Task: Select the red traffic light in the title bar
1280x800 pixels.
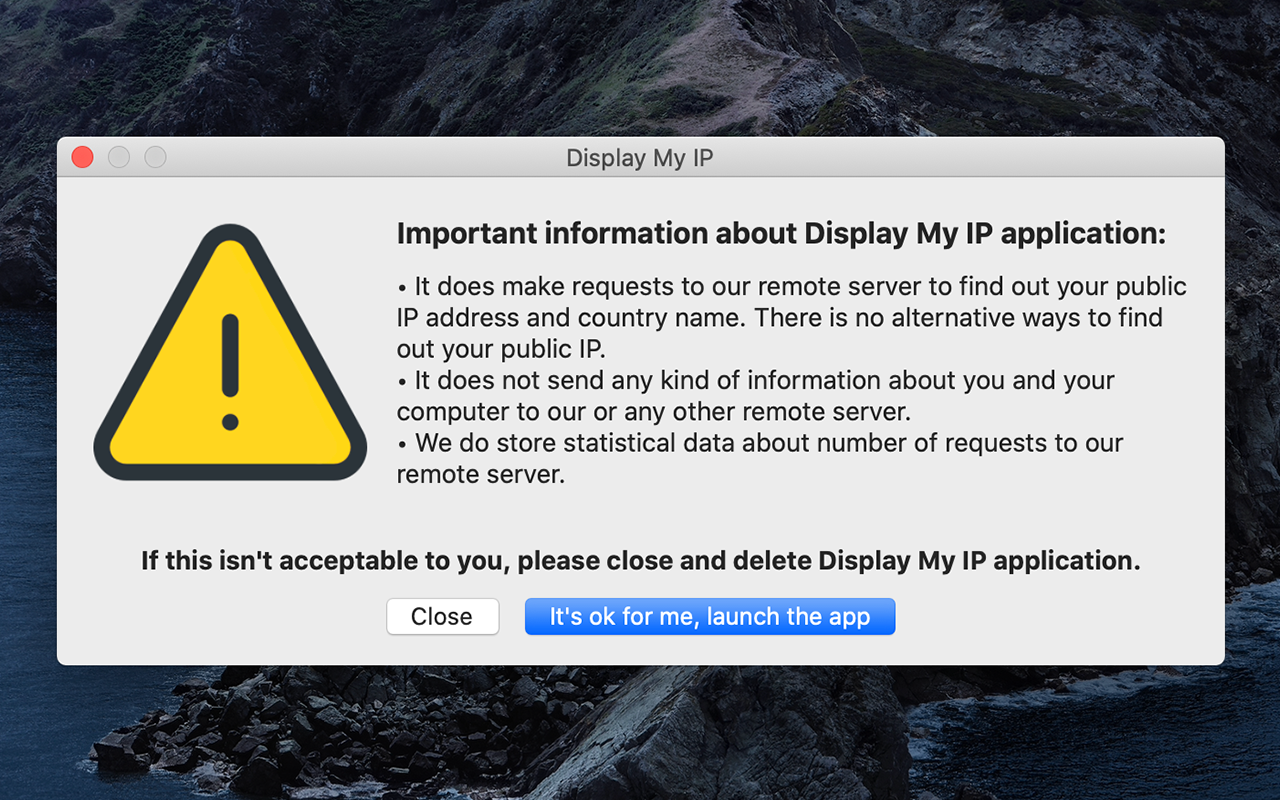Action: tap(82, 157)
